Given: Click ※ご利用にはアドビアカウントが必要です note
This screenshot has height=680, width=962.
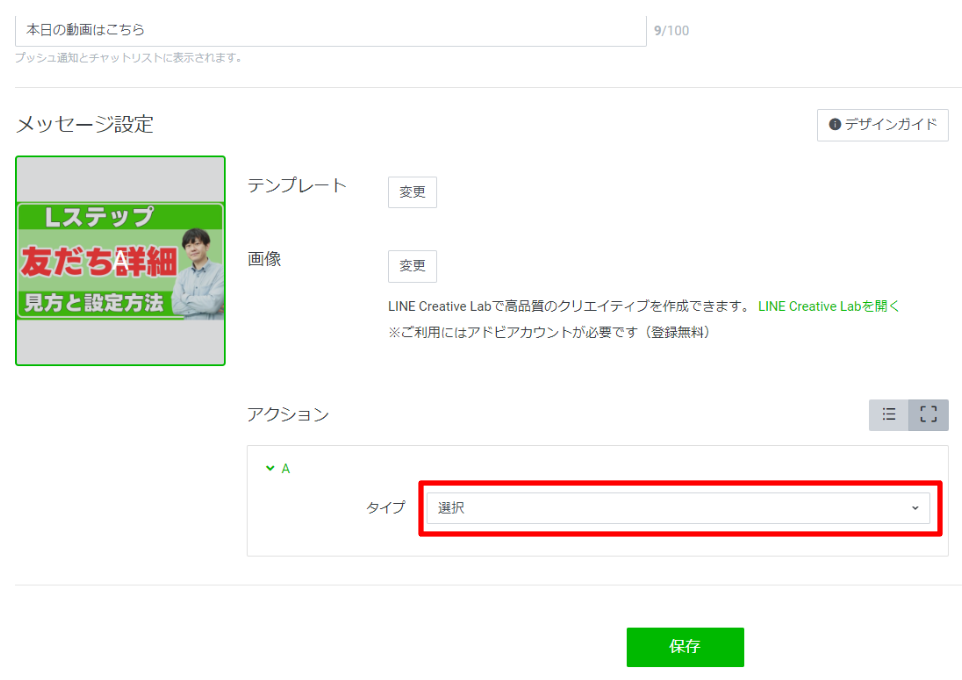Looking at the screenshot, I should click(x=549, y=332).
